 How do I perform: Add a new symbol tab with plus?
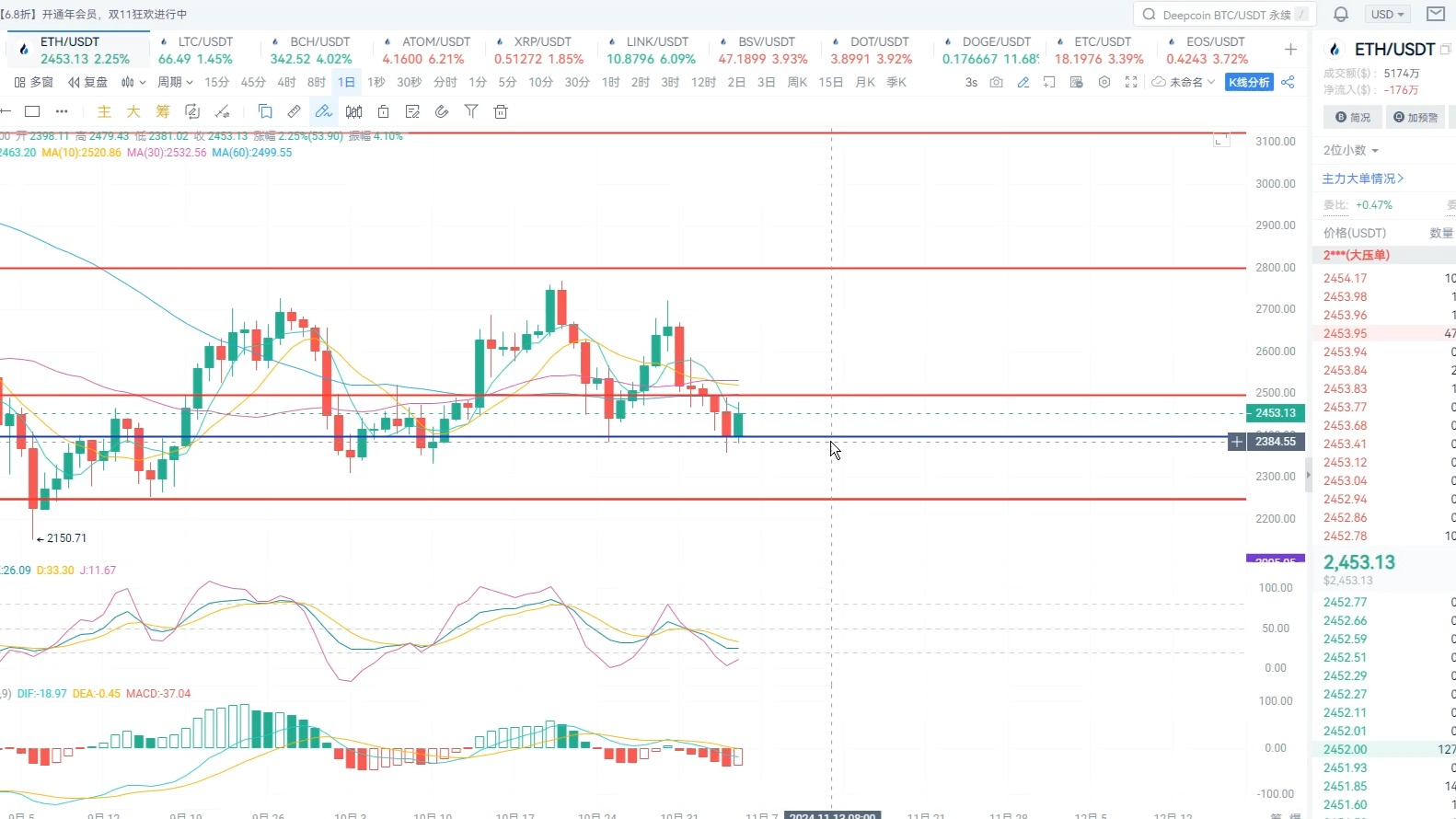coord(1290,50)
